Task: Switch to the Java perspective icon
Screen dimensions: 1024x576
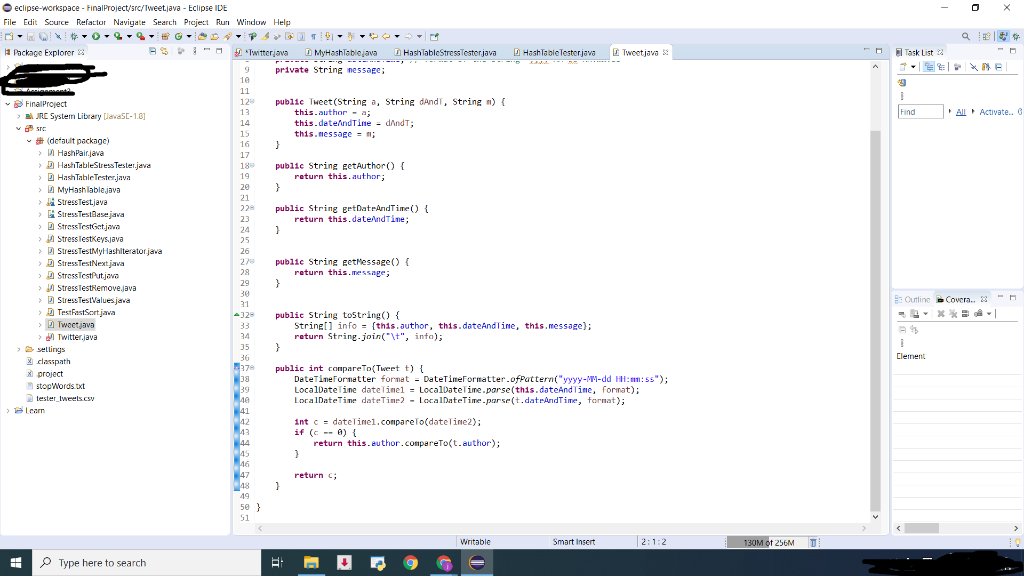Action: point(1003,37)
